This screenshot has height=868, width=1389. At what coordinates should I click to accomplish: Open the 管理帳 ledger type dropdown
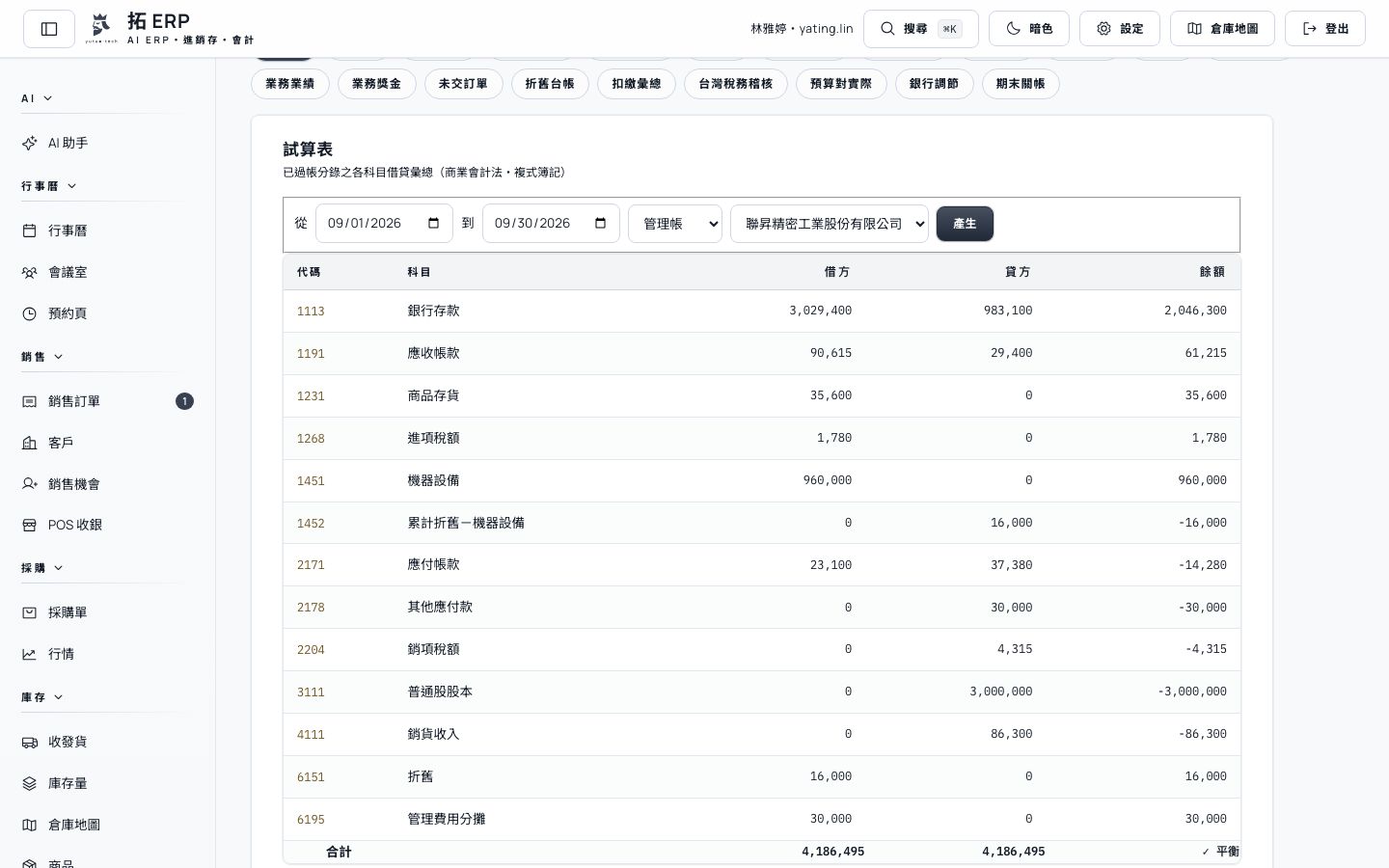point(675,224)
